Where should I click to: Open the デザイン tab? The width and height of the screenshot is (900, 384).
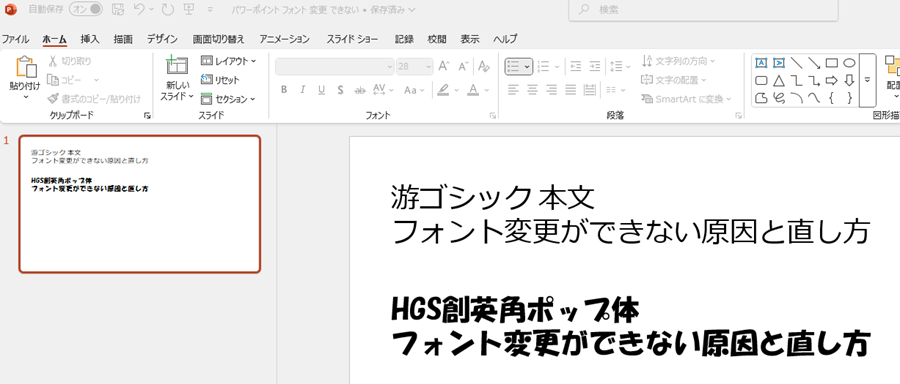(x=162, y=39)
